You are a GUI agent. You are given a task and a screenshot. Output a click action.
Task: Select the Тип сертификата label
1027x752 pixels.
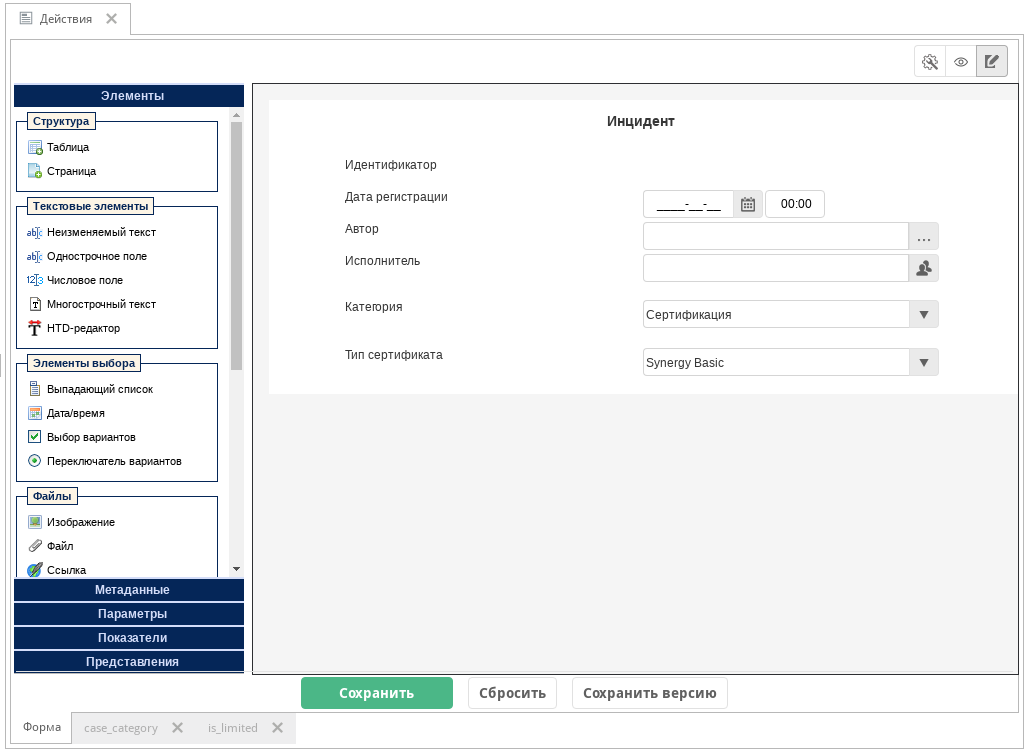pos(394,355)
